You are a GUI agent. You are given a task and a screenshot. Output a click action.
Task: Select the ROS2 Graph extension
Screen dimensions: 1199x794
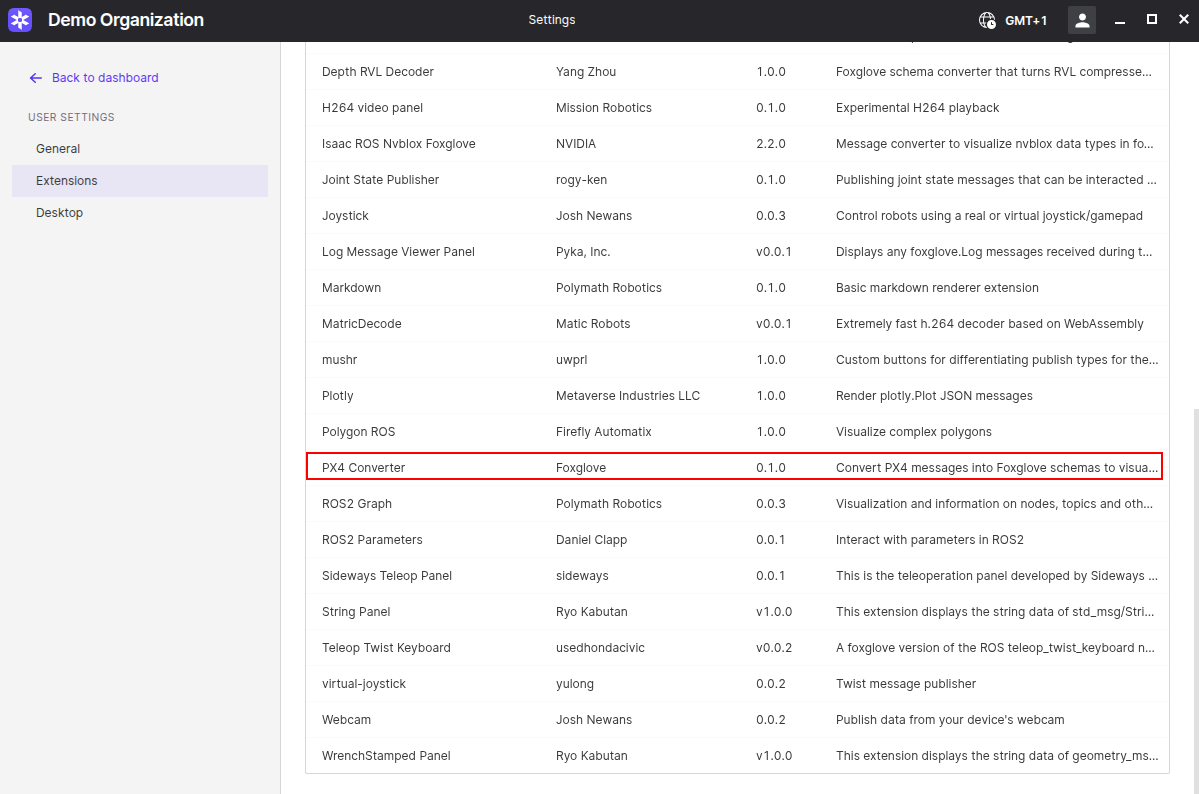point(737,503)
